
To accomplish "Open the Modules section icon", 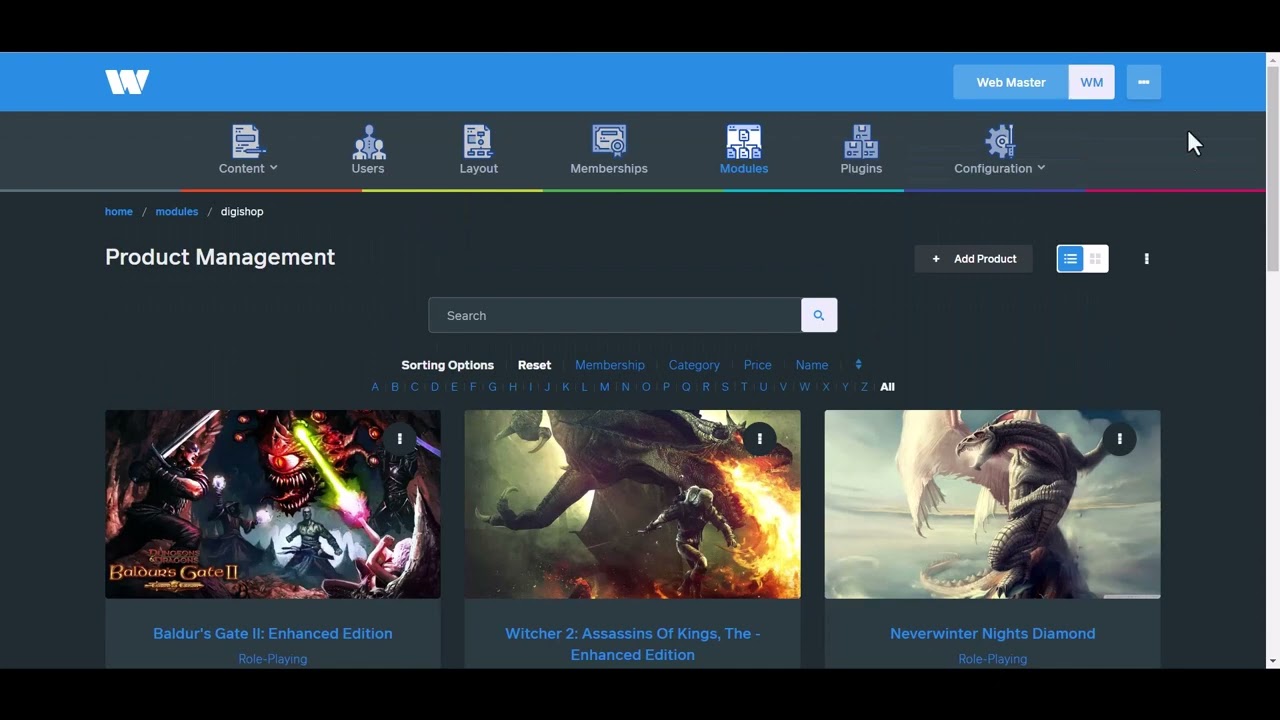I will [744, 141].
